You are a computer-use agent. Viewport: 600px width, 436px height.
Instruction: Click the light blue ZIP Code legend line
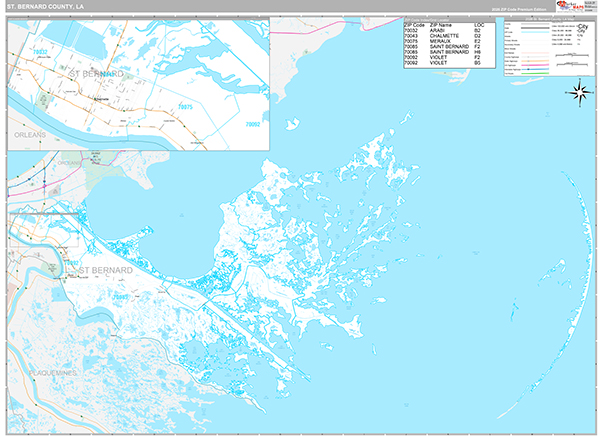(x=535, y=32)
